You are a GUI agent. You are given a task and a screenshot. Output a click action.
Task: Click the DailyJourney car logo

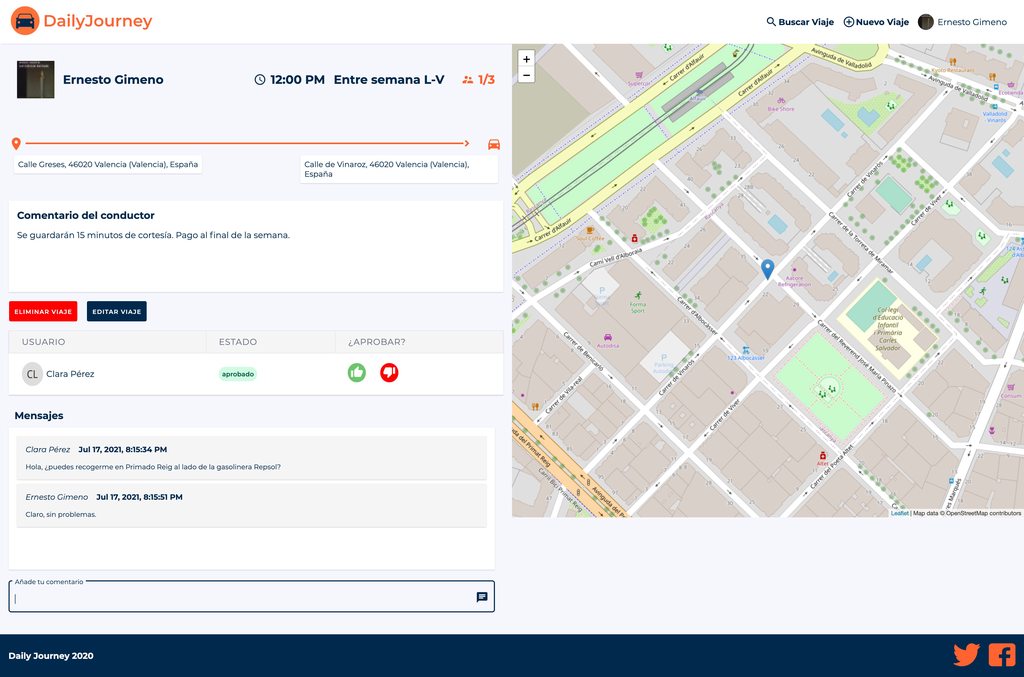(25, 21)
